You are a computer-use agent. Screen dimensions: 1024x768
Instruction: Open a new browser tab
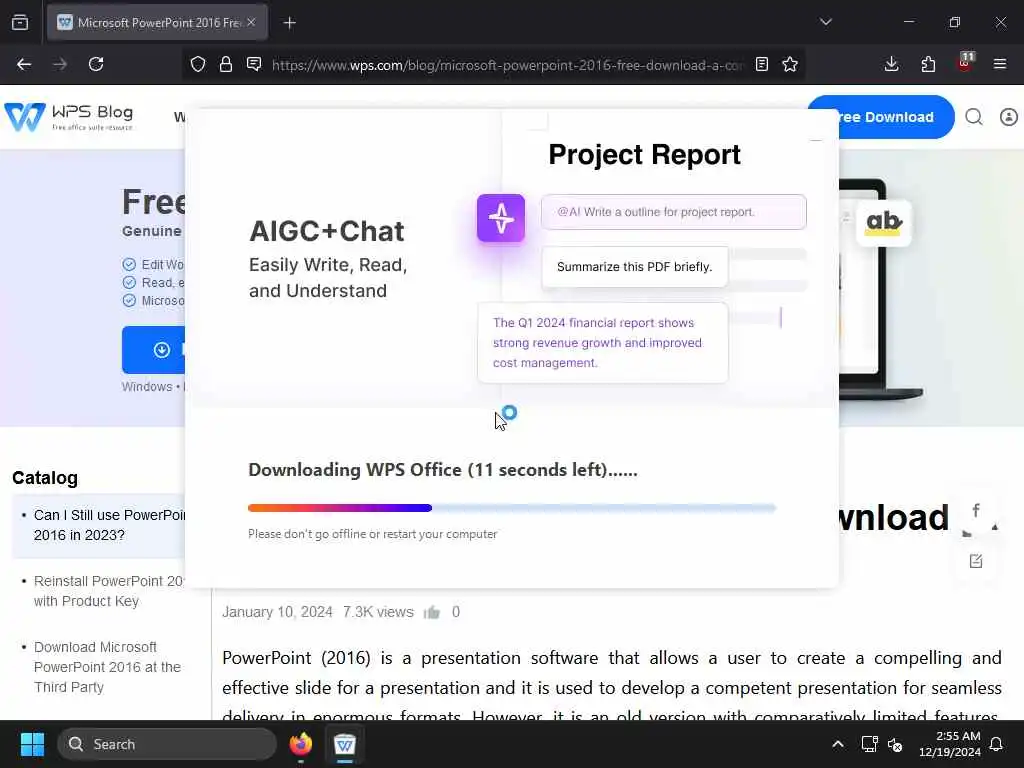point(290,23)
